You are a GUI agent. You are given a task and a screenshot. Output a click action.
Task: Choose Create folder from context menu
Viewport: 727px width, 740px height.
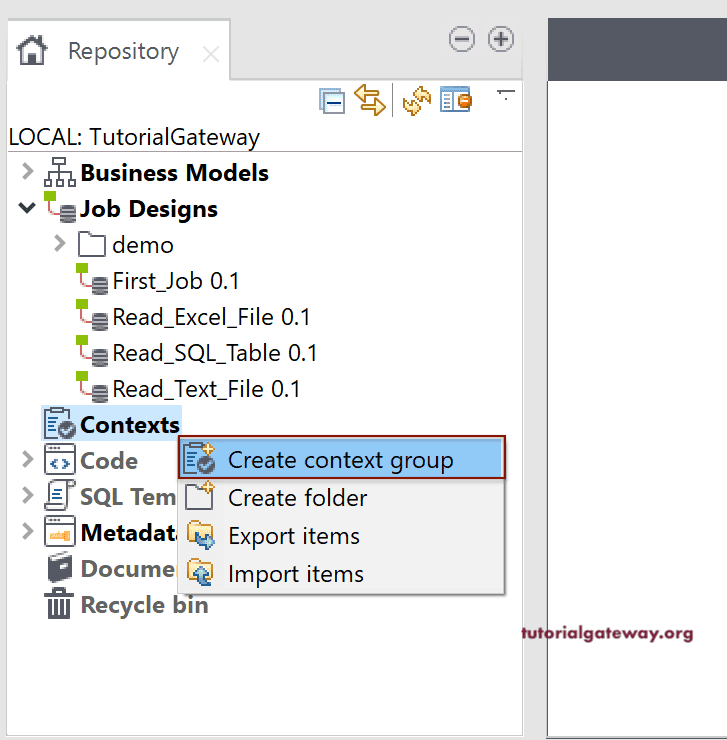point(297,498)
